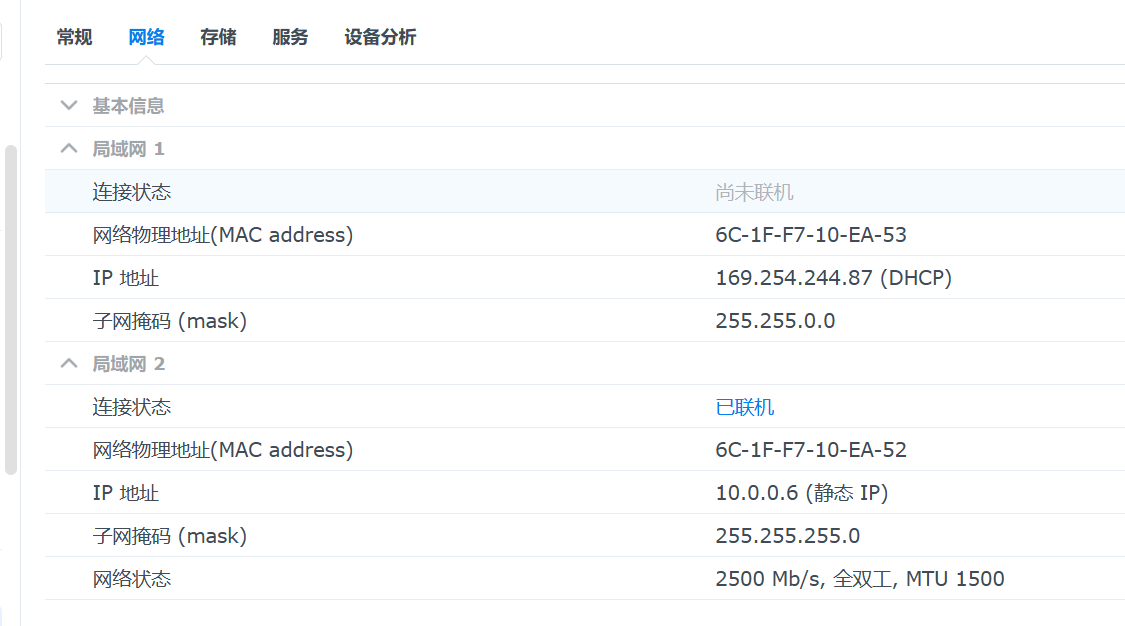
Task: Select the 尚未联机 connection status row
Action: 585,191
